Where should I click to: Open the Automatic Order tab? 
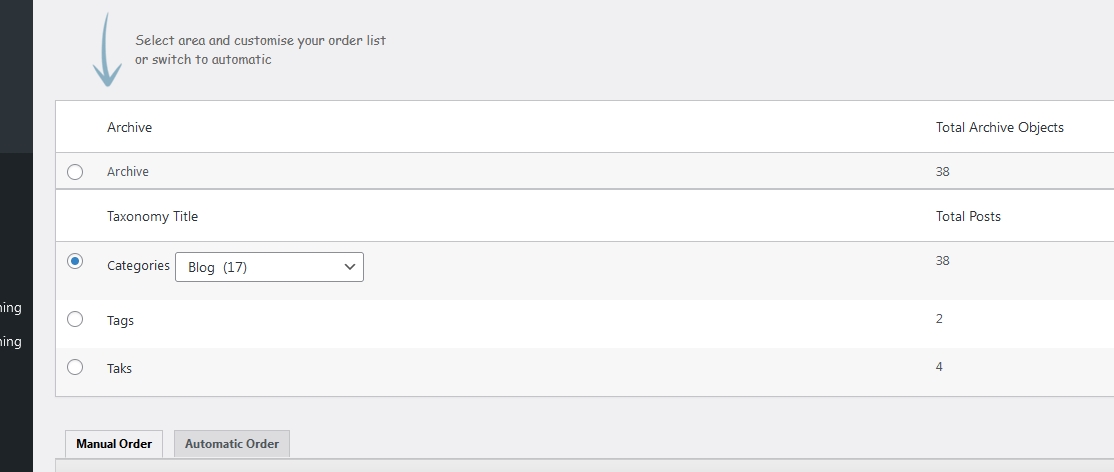(x=232, y=444)
